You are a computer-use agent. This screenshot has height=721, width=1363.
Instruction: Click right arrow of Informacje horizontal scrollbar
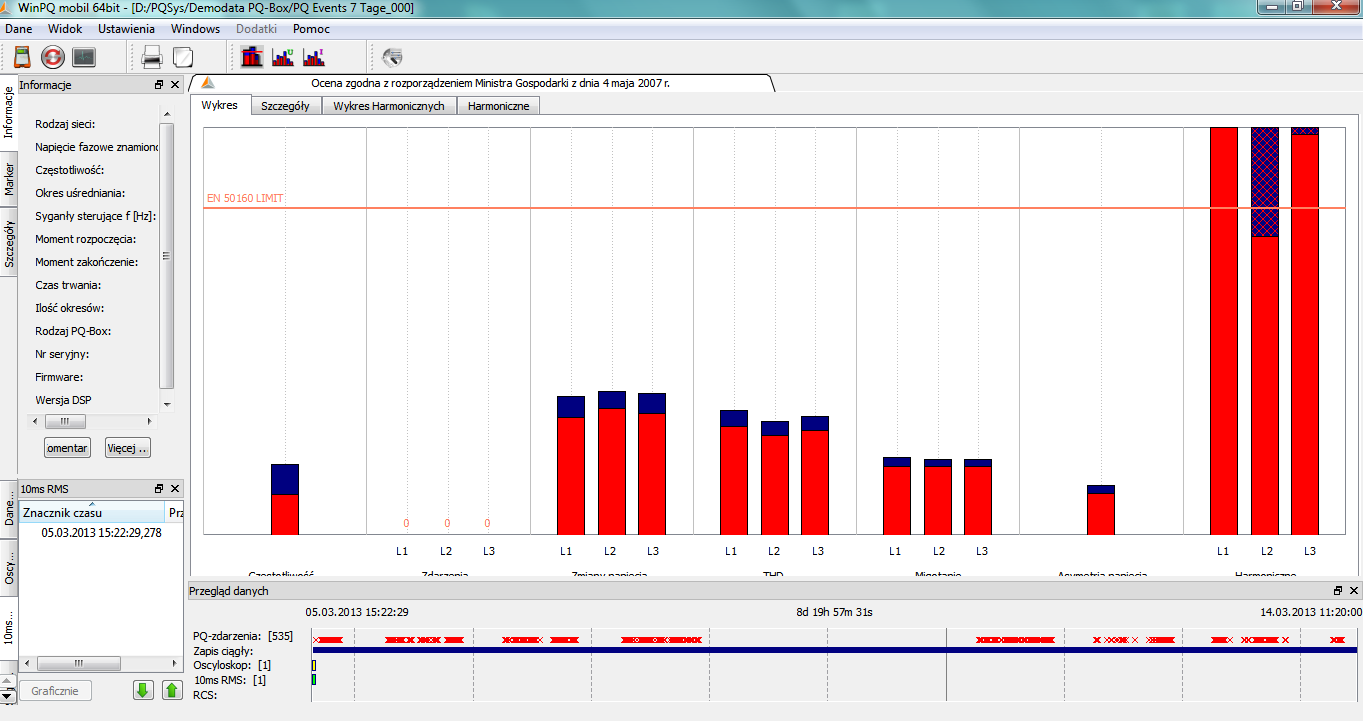point(151,421)
